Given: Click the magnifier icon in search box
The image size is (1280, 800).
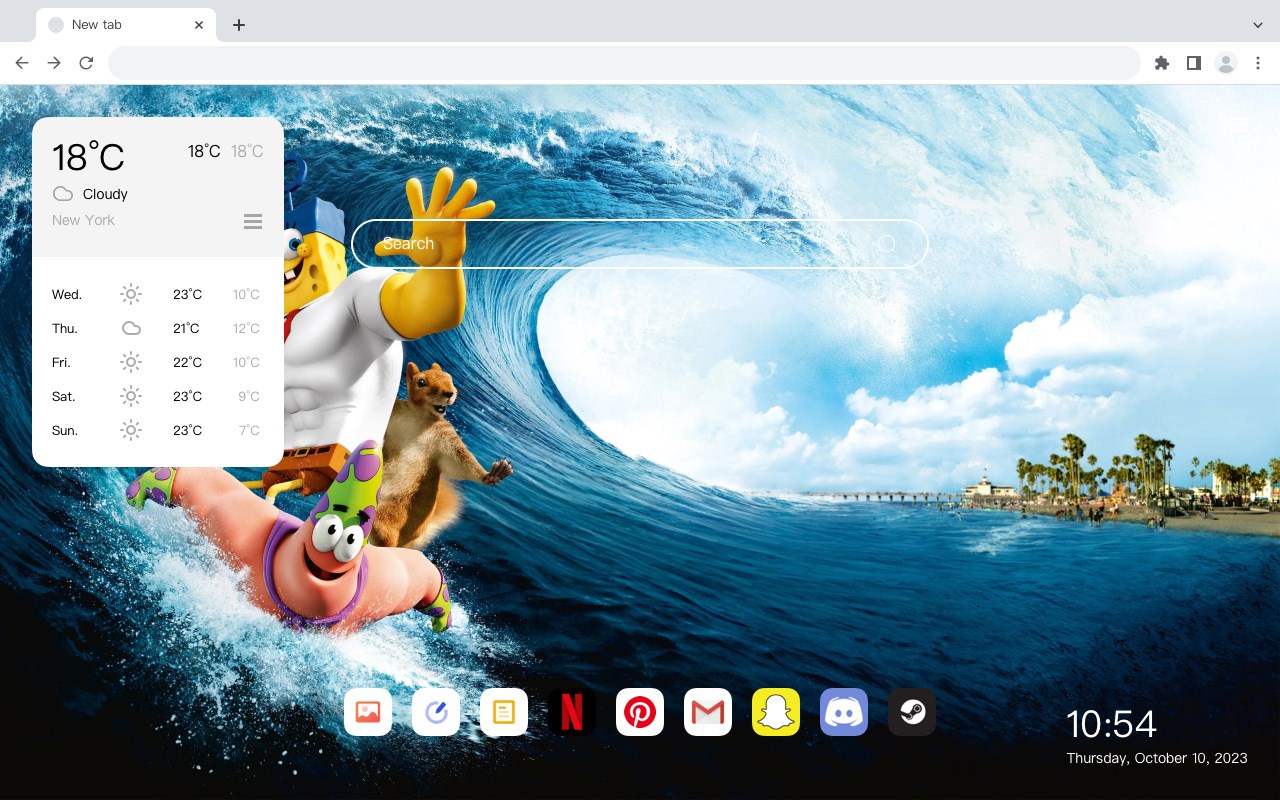Looking at the screenshot, I should tap(887, 244).
